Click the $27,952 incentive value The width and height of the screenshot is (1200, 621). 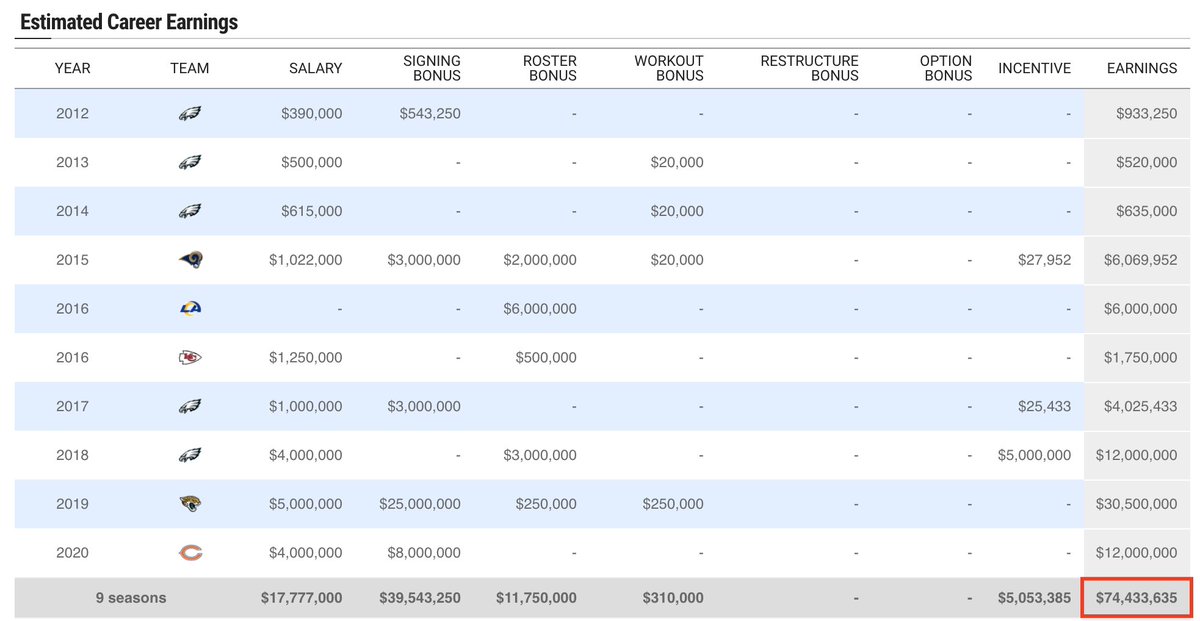point(1044,260)
